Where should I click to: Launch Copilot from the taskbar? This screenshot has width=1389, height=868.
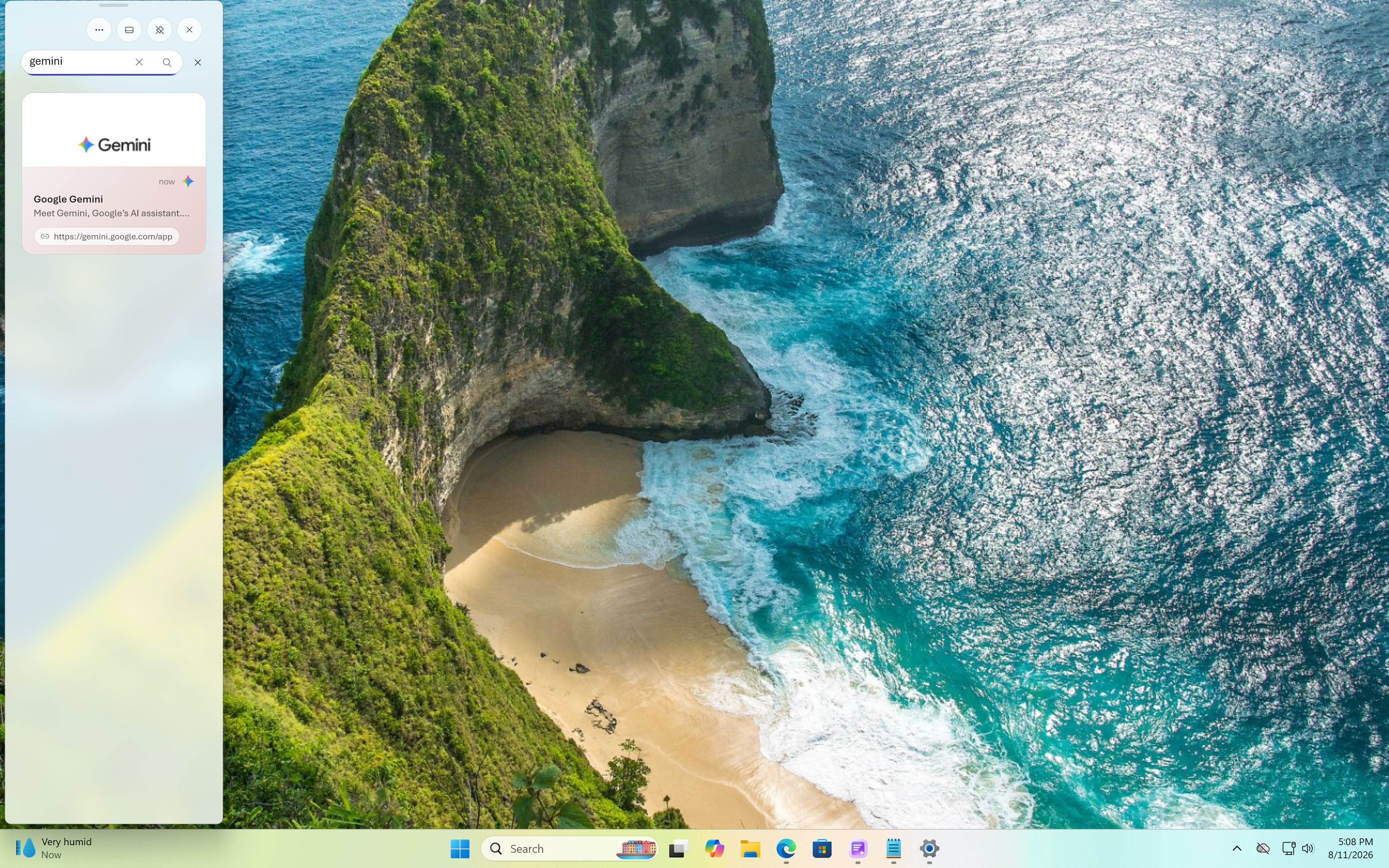715,848
